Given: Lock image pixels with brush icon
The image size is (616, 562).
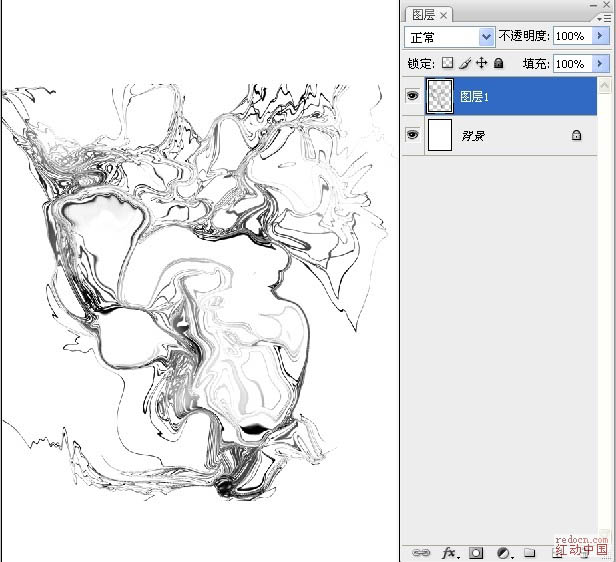Looking at the screenshot, I should (464, 63).
